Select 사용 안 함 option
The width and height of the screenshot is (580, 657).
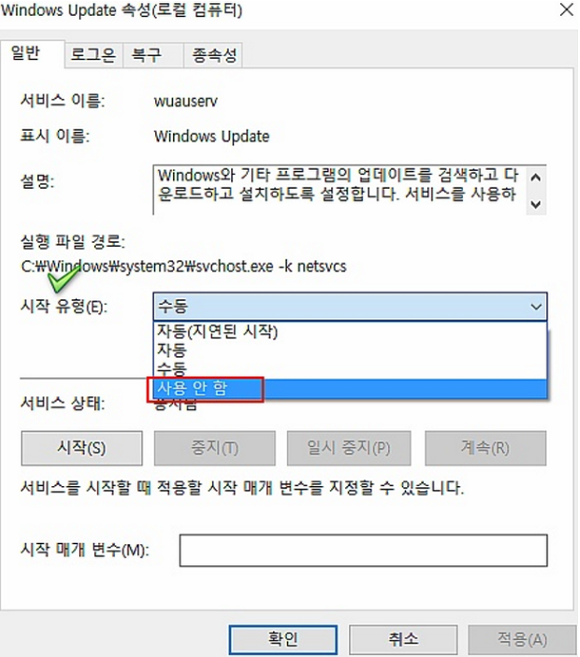350,388
